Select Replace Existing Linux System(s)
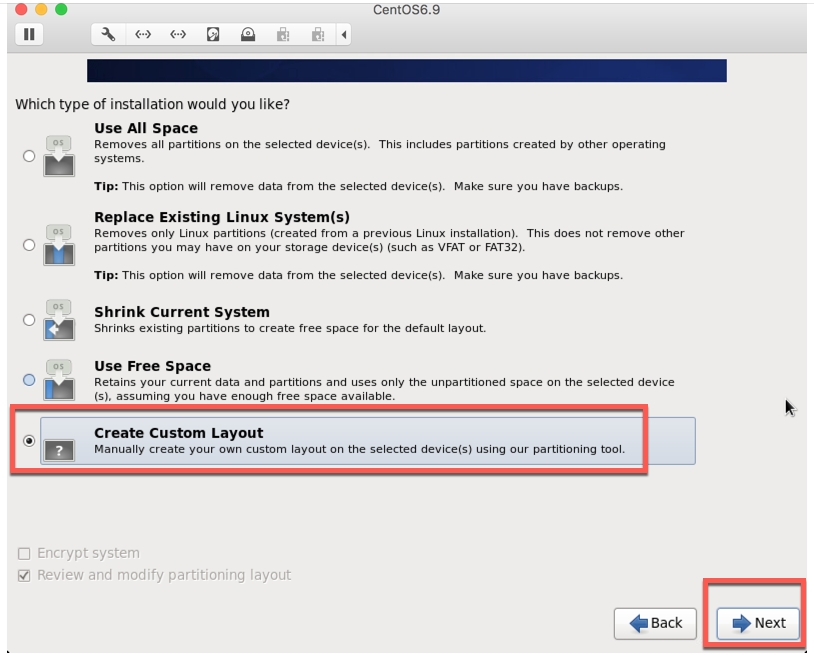814x655 pixels. point(29,245)
